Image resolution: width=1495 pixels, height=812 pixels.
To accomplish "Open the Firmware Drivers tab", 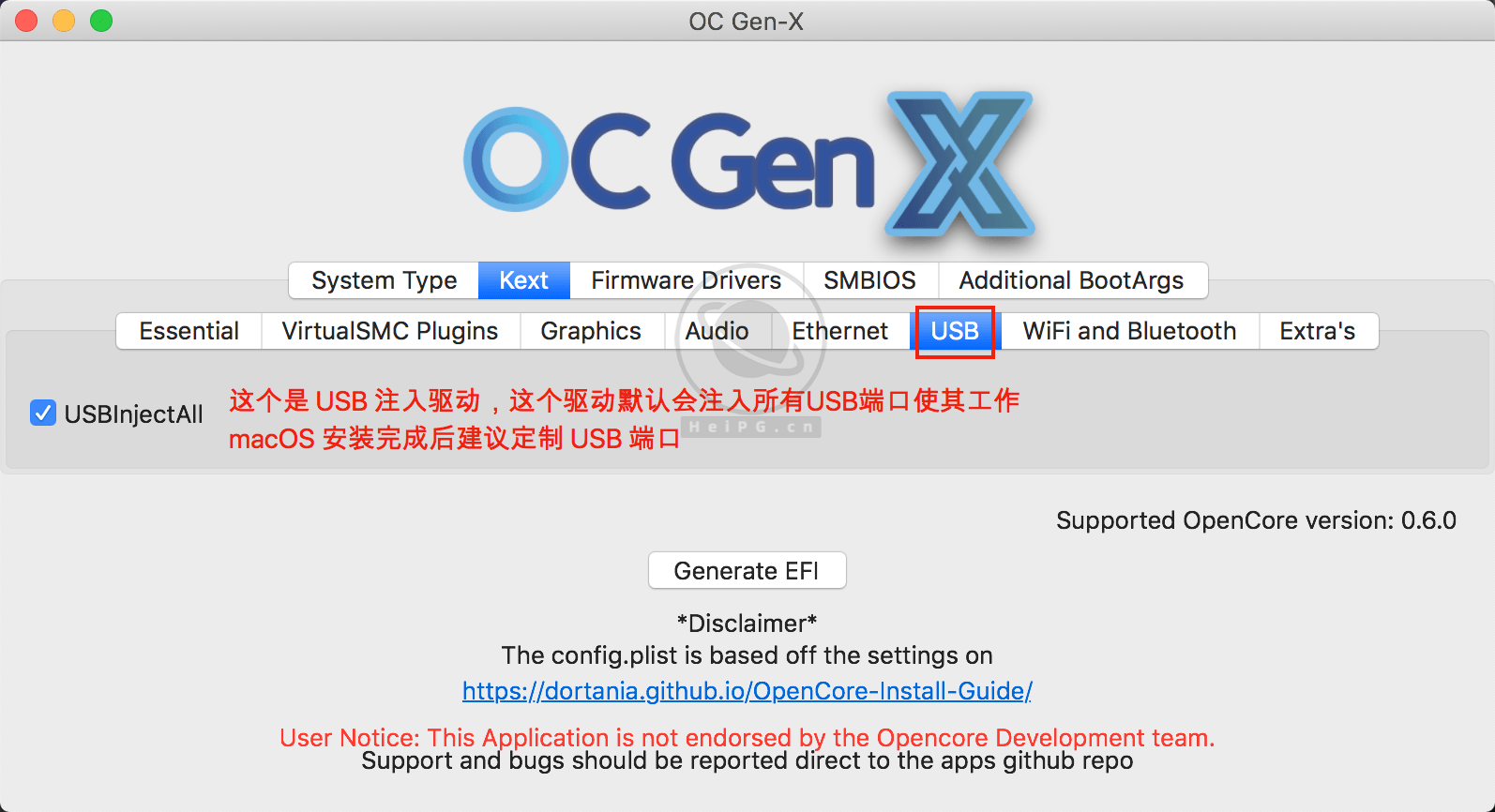I will [686, 280].
